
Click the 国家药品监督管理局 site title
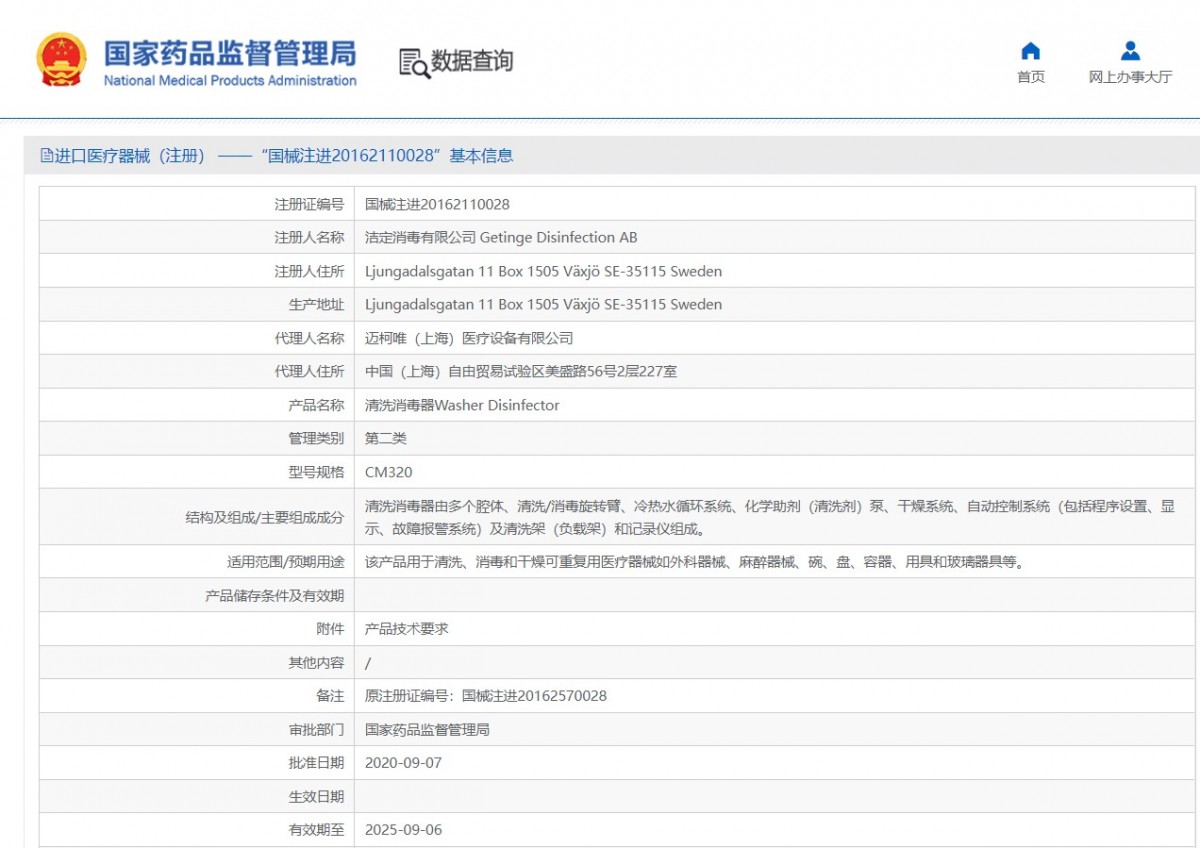click(x=230, y=52)
